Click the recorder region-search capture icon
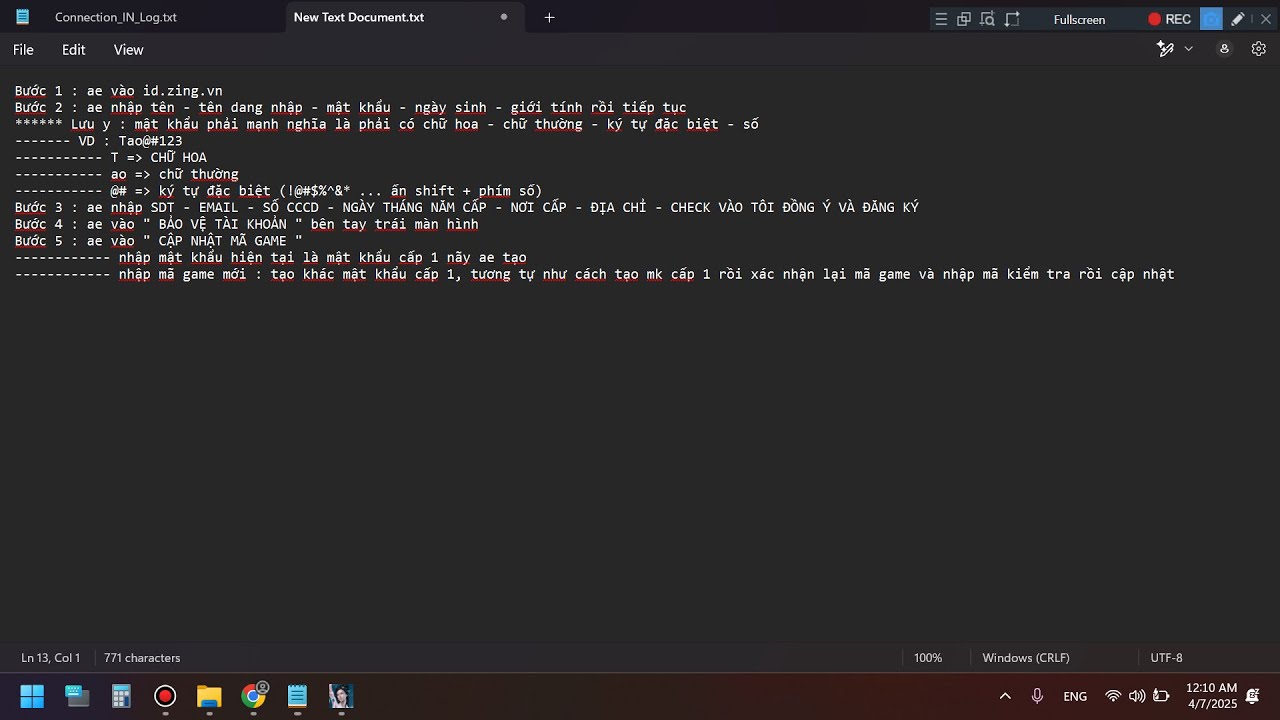This screenshot has height=720, width=1280. click(x=988, y=19)
